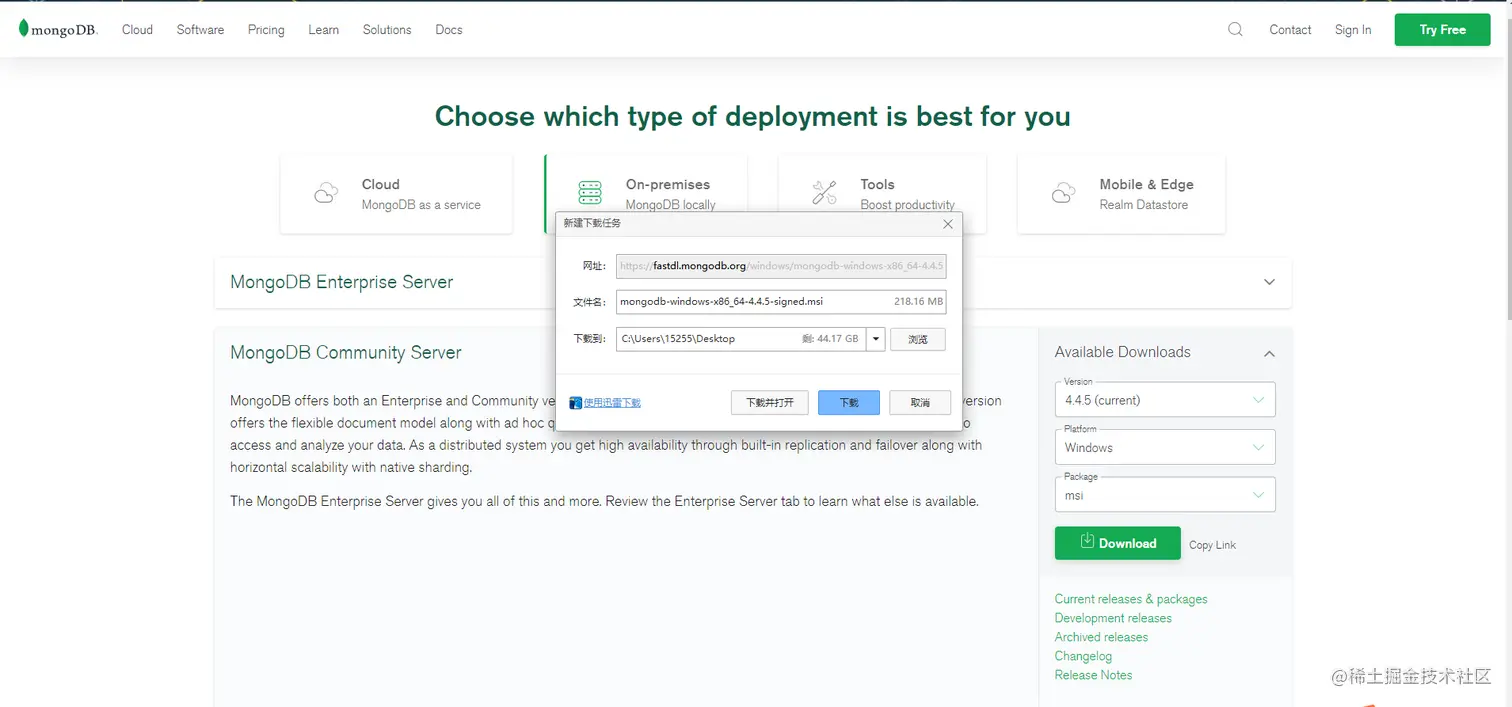This screenshot has height=707, width=1512.
Task: Open the search magnifier icon
Action: click(x=1235, y=29)
